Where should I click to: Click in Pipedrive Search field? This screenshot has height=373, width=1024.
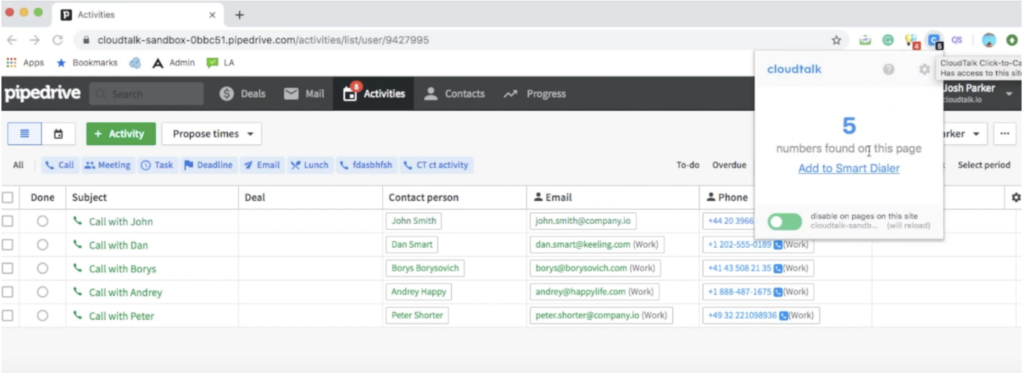coord(147,94)
